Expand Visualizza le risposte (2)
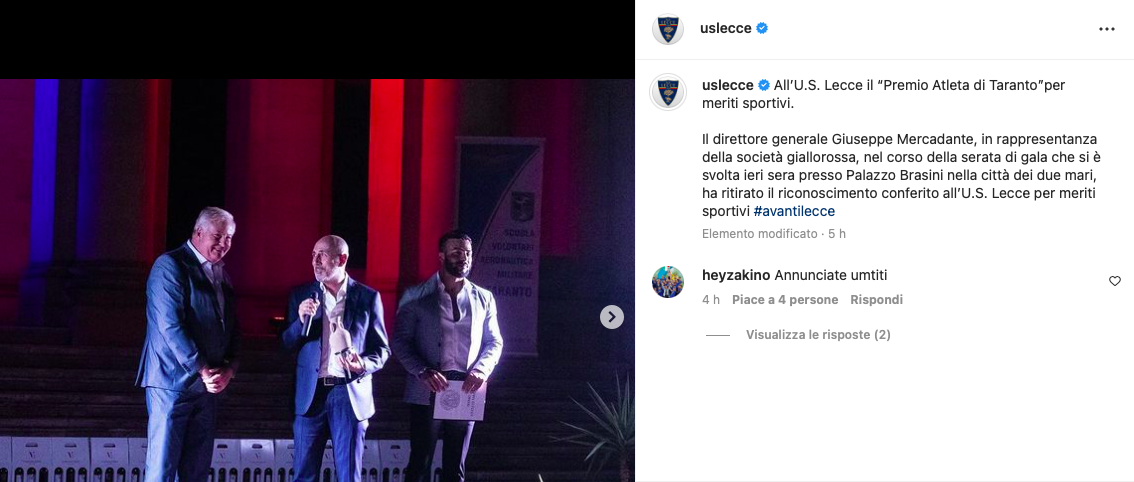The image size is (1134, 482). click(818, 335)
